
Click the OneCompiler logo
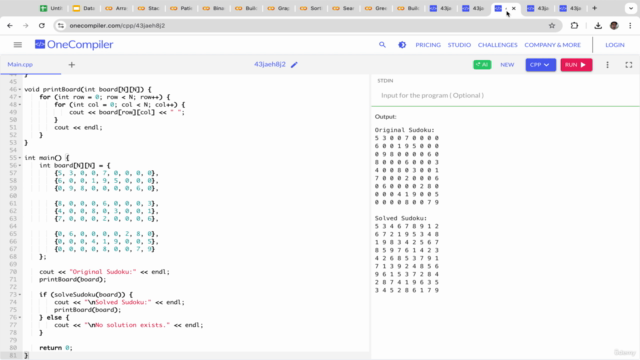coord(74,44)
